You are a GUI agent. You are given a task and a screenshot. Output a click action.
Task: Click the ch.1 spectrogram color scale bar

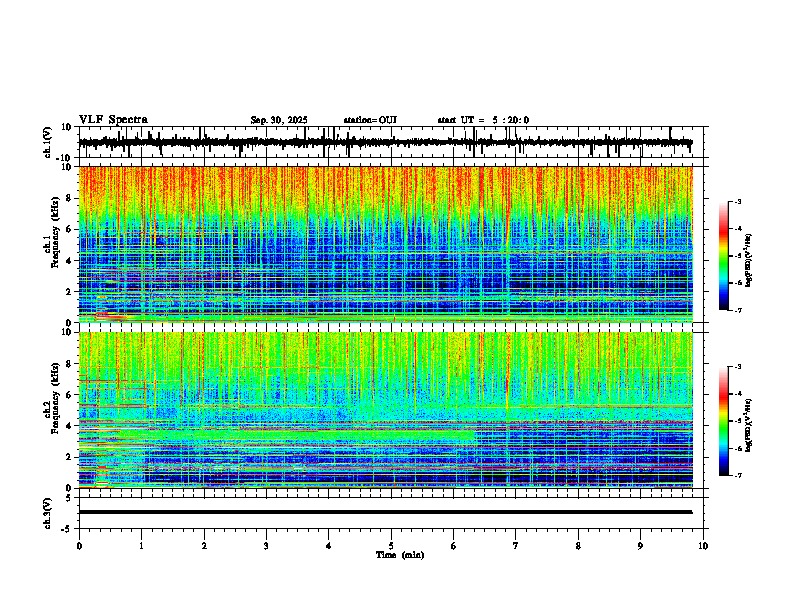(723, 256)
